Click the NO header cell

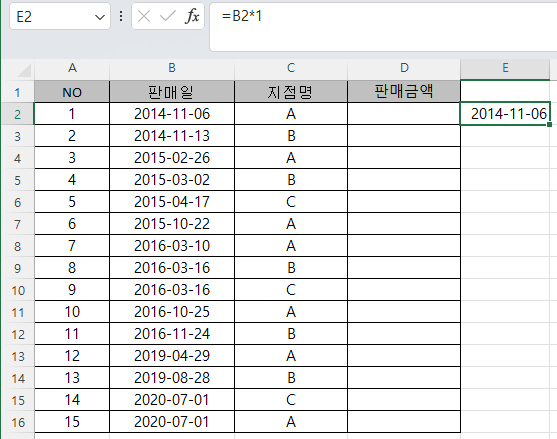pos(72,92)
